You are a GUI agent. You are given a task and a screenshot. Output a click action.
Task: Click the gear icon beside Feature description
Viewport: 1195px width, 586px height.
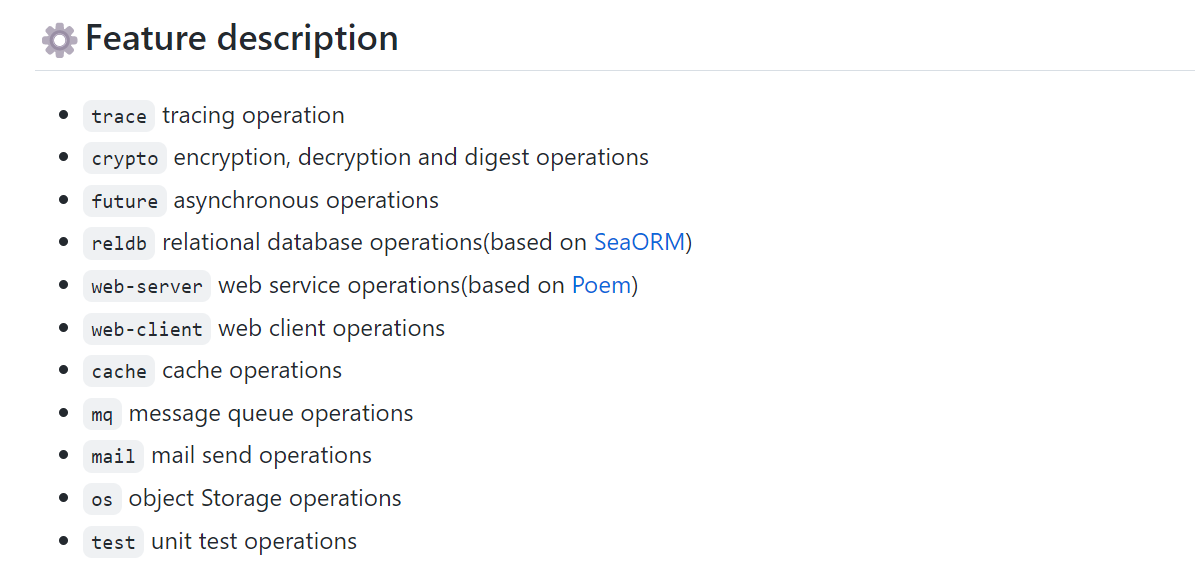59,40
